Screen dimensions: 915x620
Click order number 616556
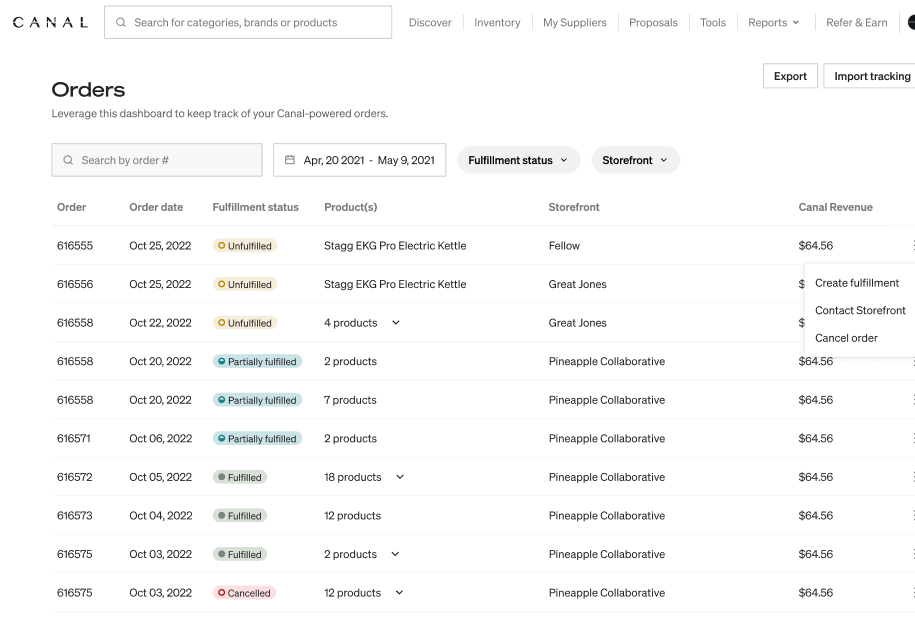(x=75, y=284)
